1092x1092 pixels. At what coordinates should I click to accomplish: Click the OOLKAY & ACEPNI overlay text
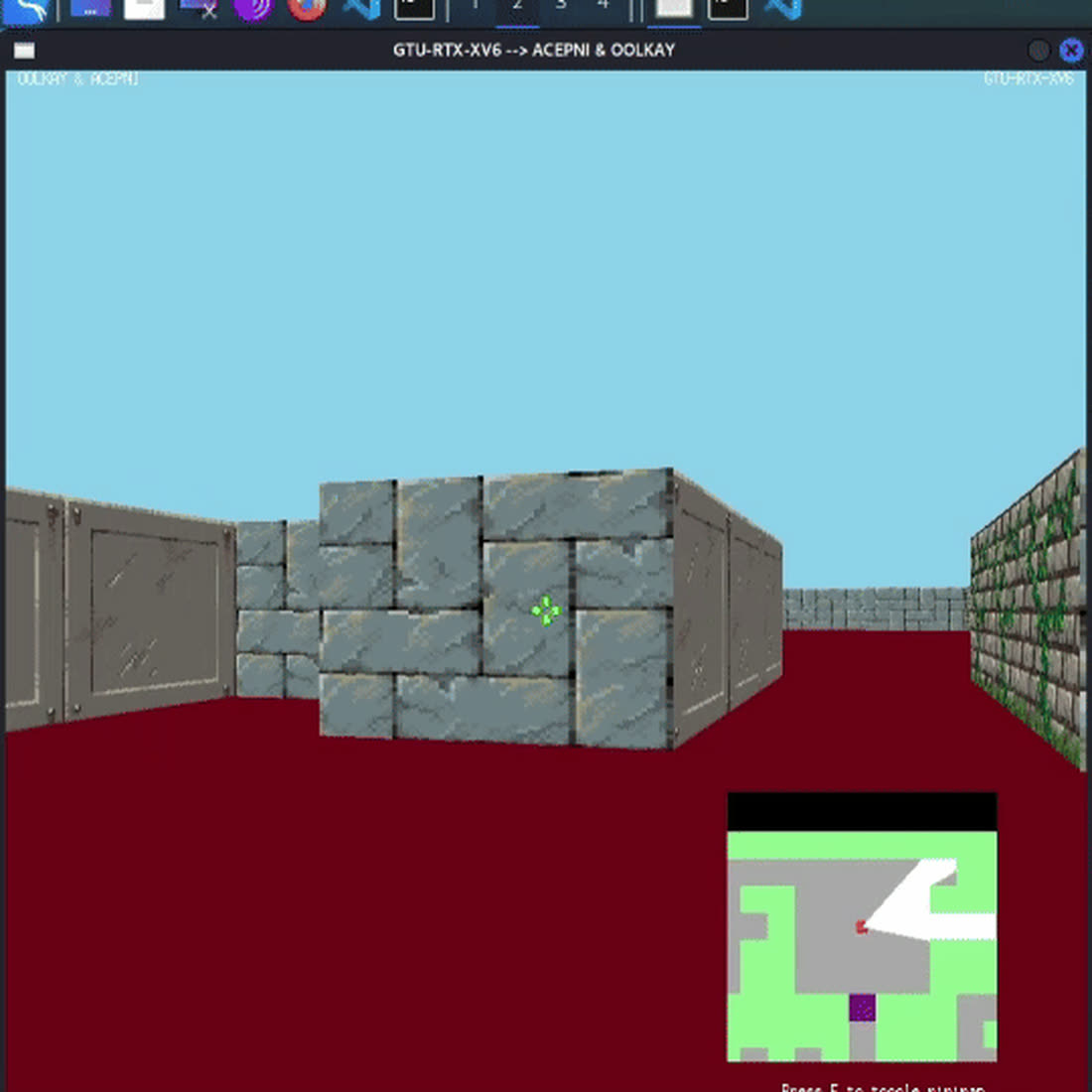[78, 78]
